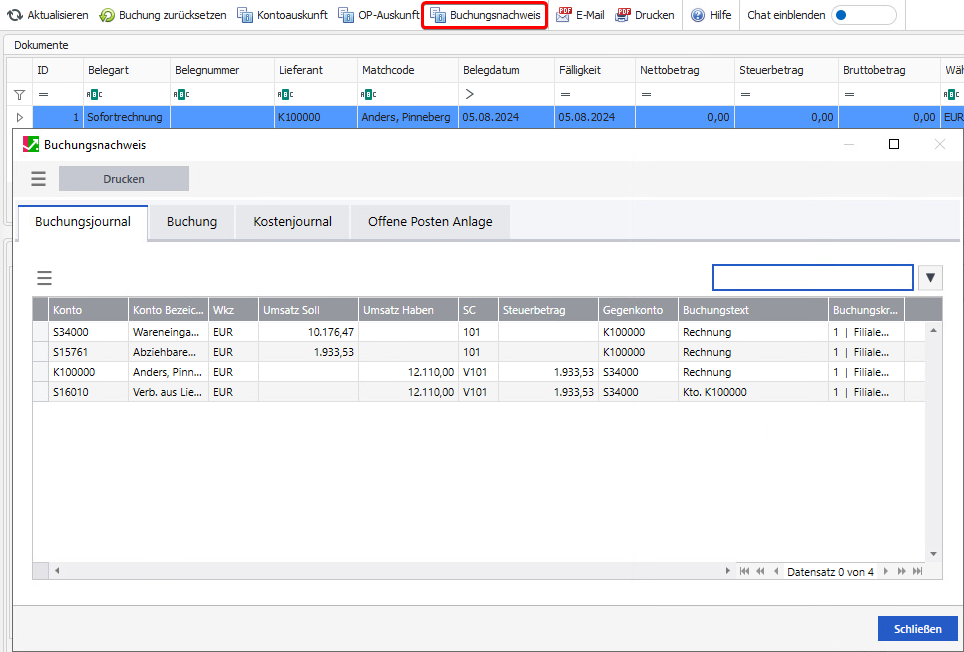Click the Aktualisieren refresh icon

tap(15, 15)
